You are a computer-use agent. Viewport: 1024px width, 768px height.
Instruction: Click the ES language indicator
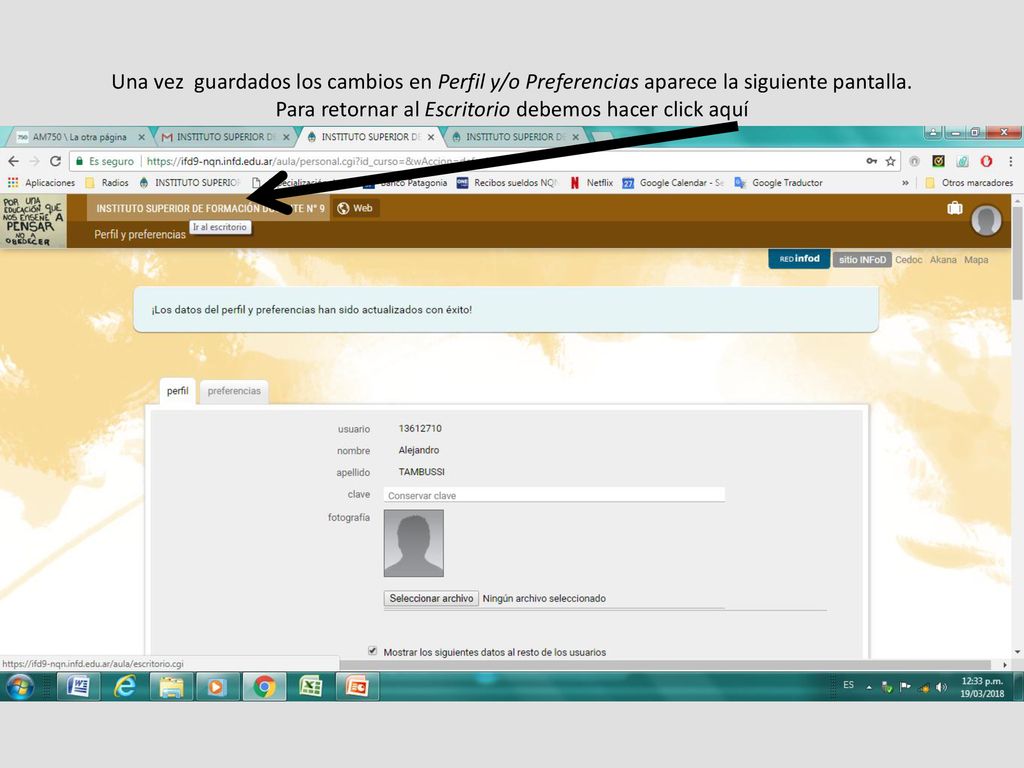click(x=848, y=685)
